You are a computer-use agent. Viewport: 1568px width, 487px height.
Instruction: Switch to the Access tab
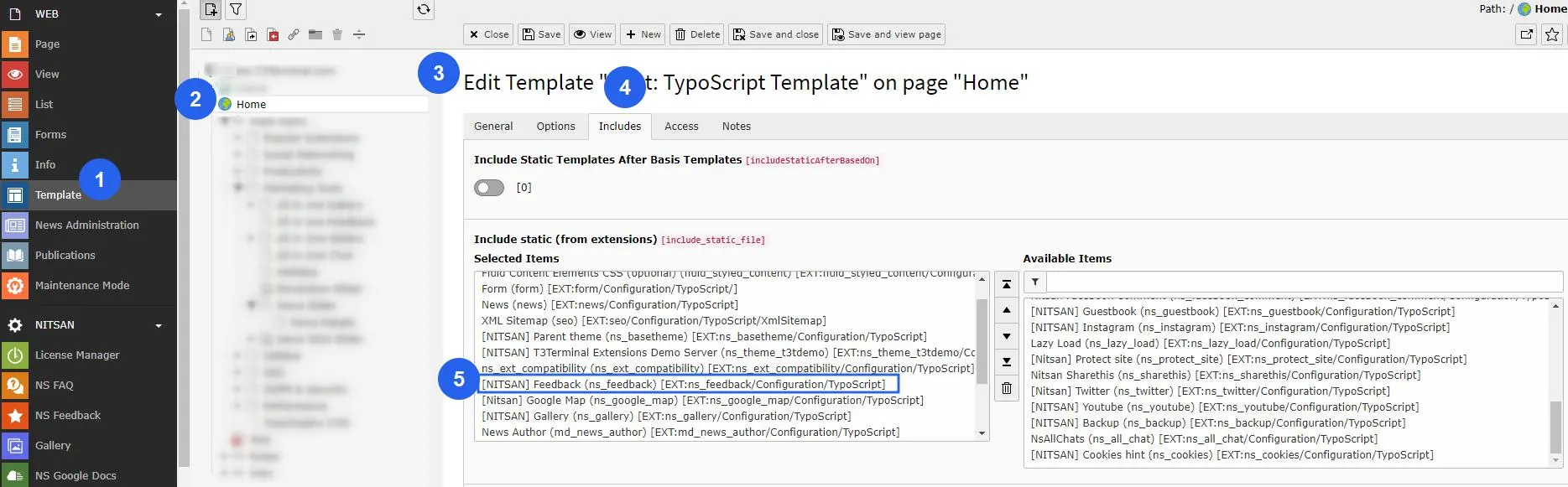pyautogui.click(x=681, y=127)
